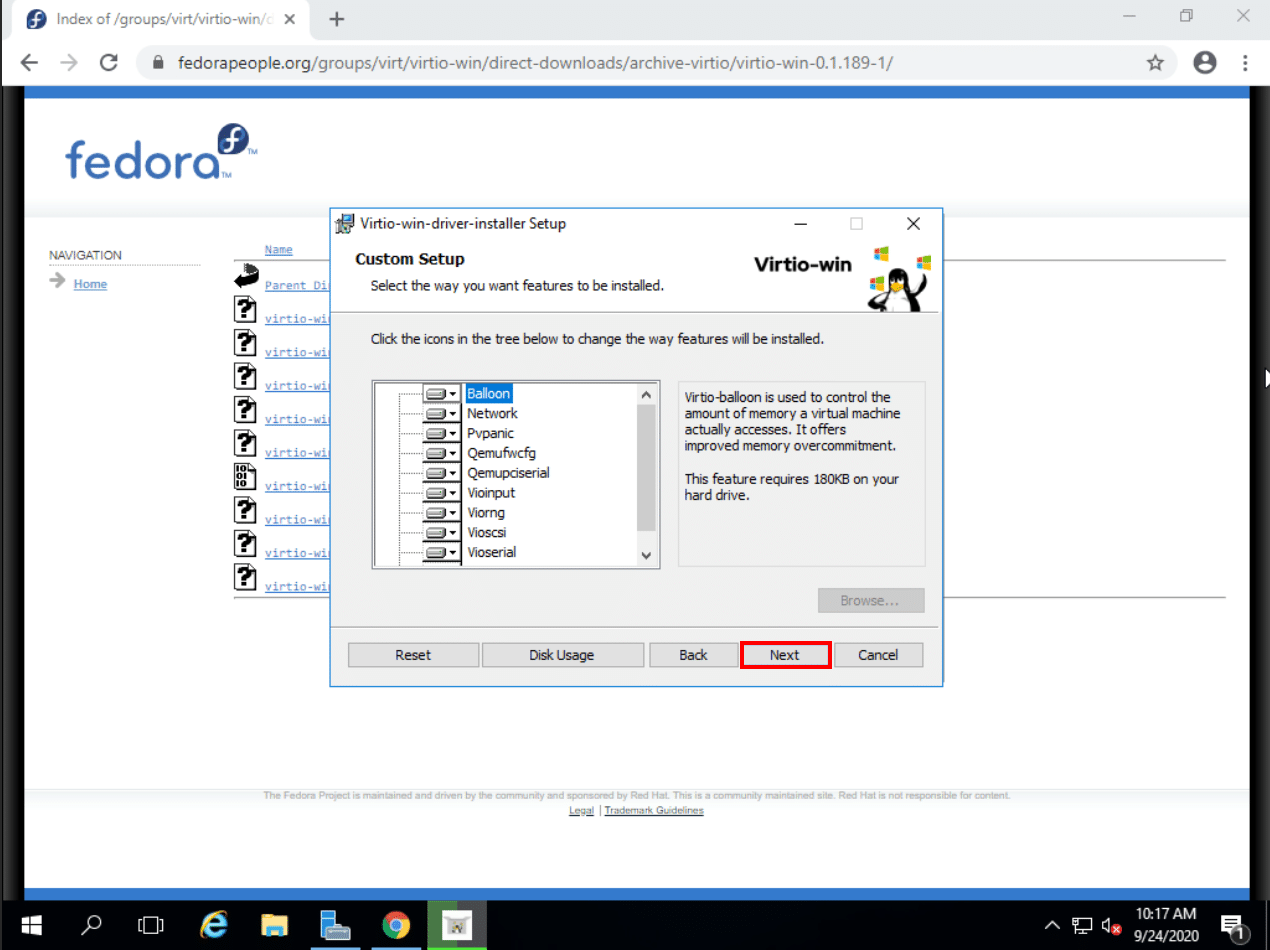Click the muted volume tray icon
Viewport: 1270px width, 950px height.
(1112, 925)
